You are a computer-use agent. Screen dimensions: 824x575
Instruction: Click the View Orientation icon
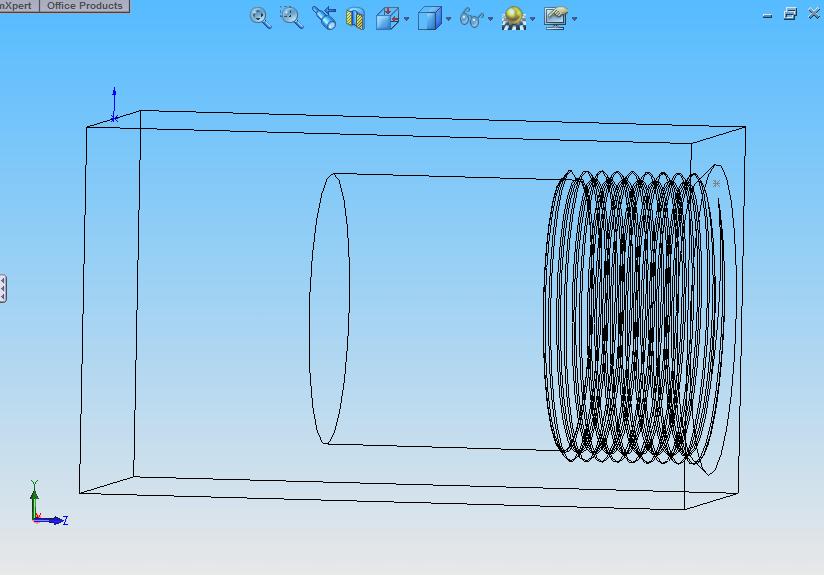388,18
